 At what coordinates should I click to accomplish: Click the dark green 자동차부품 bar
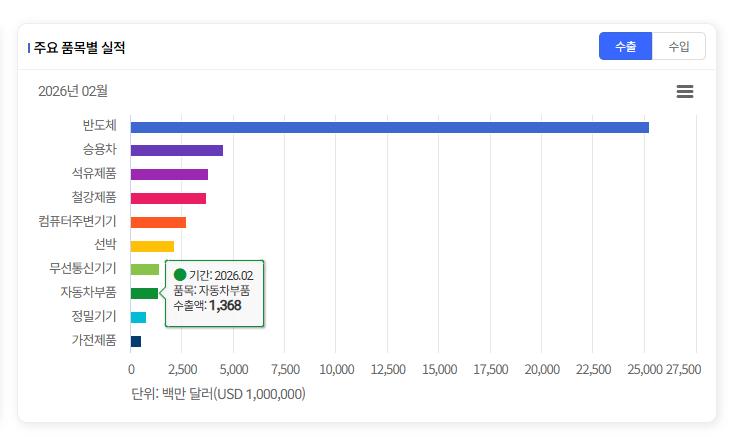point(144,293)
